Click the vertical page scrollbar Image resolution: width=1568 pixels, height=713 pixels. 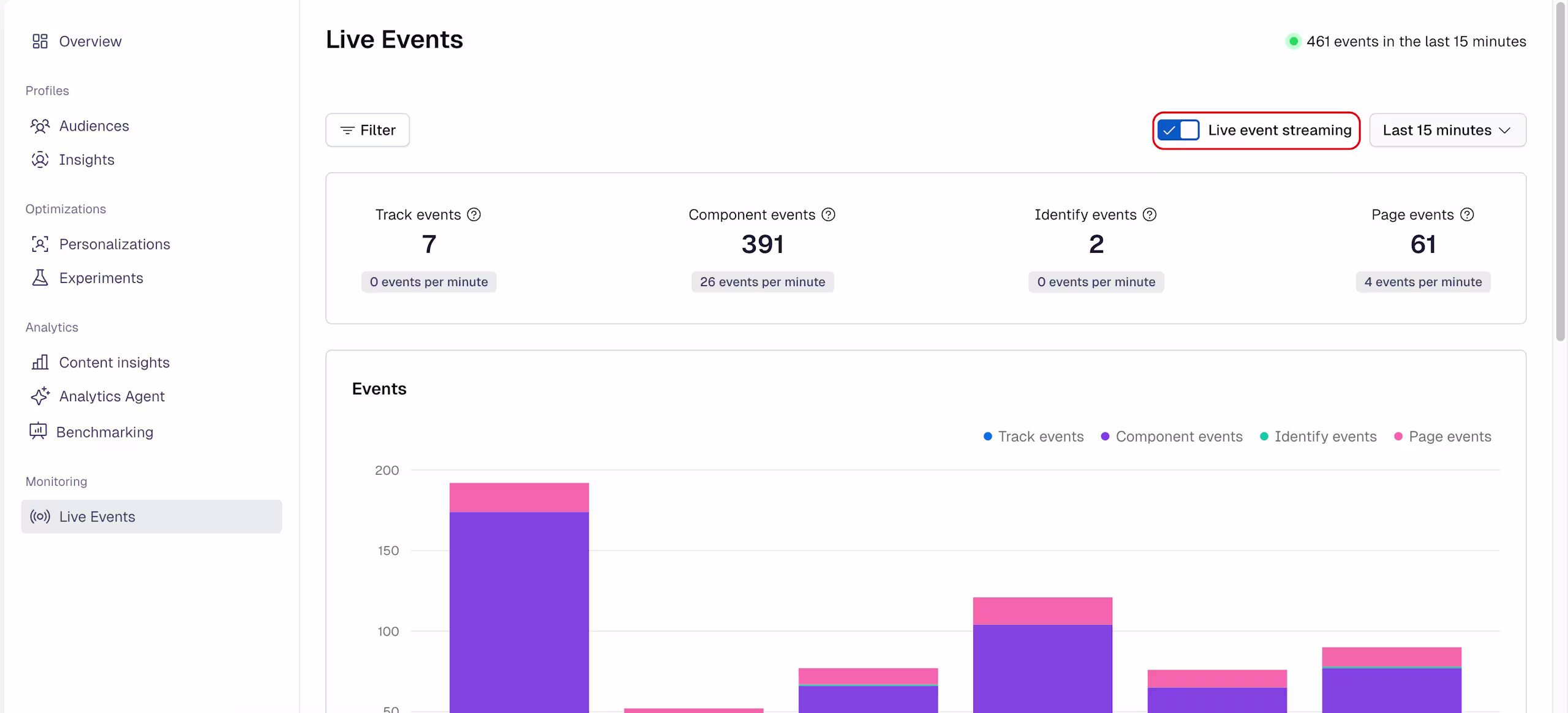pos(1560,172)
